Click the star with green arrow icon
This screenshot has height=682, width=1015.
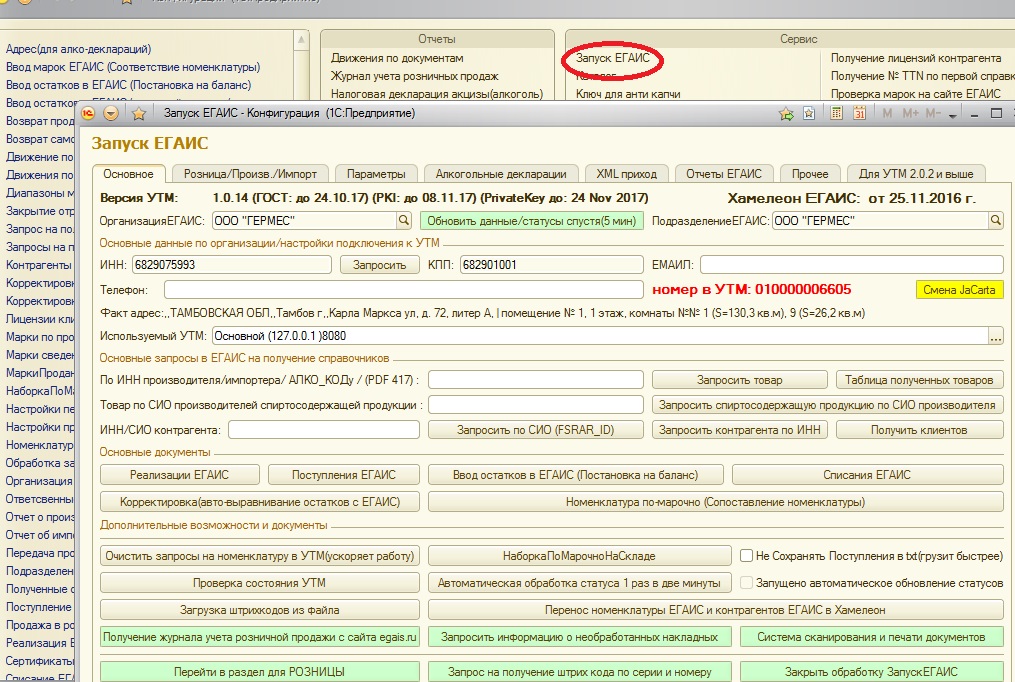[787, 114]
